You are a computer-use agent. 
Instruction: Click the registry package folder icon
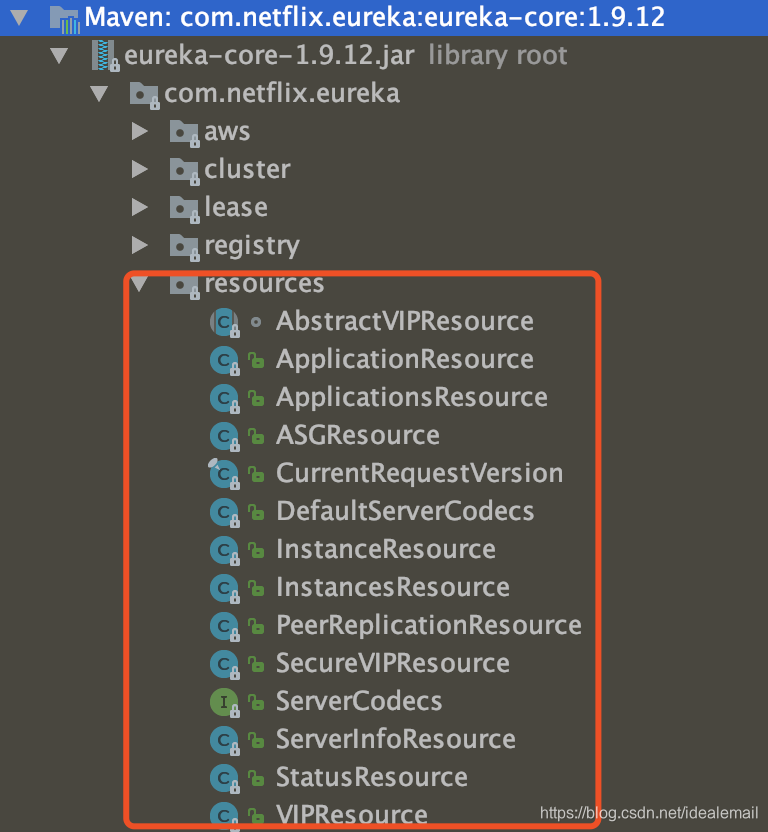coord(185,247)
